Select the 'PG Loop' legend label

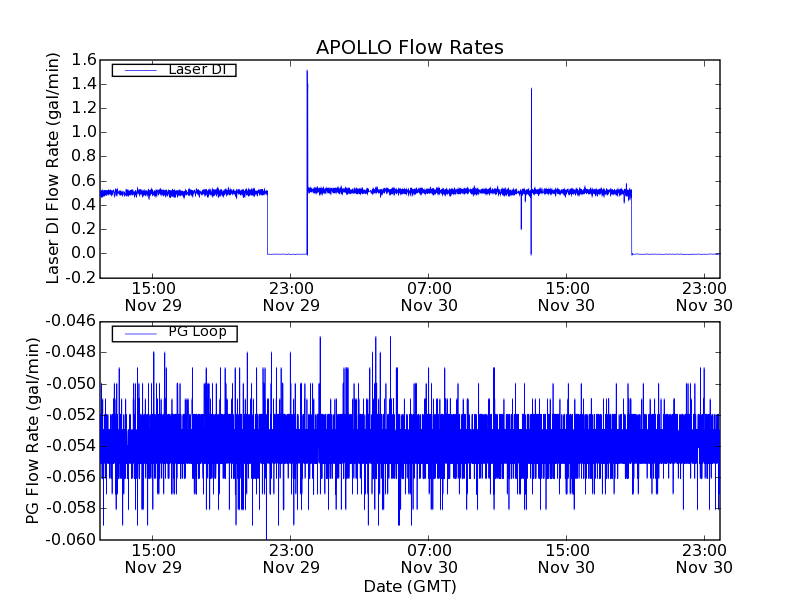pos(197,332)
